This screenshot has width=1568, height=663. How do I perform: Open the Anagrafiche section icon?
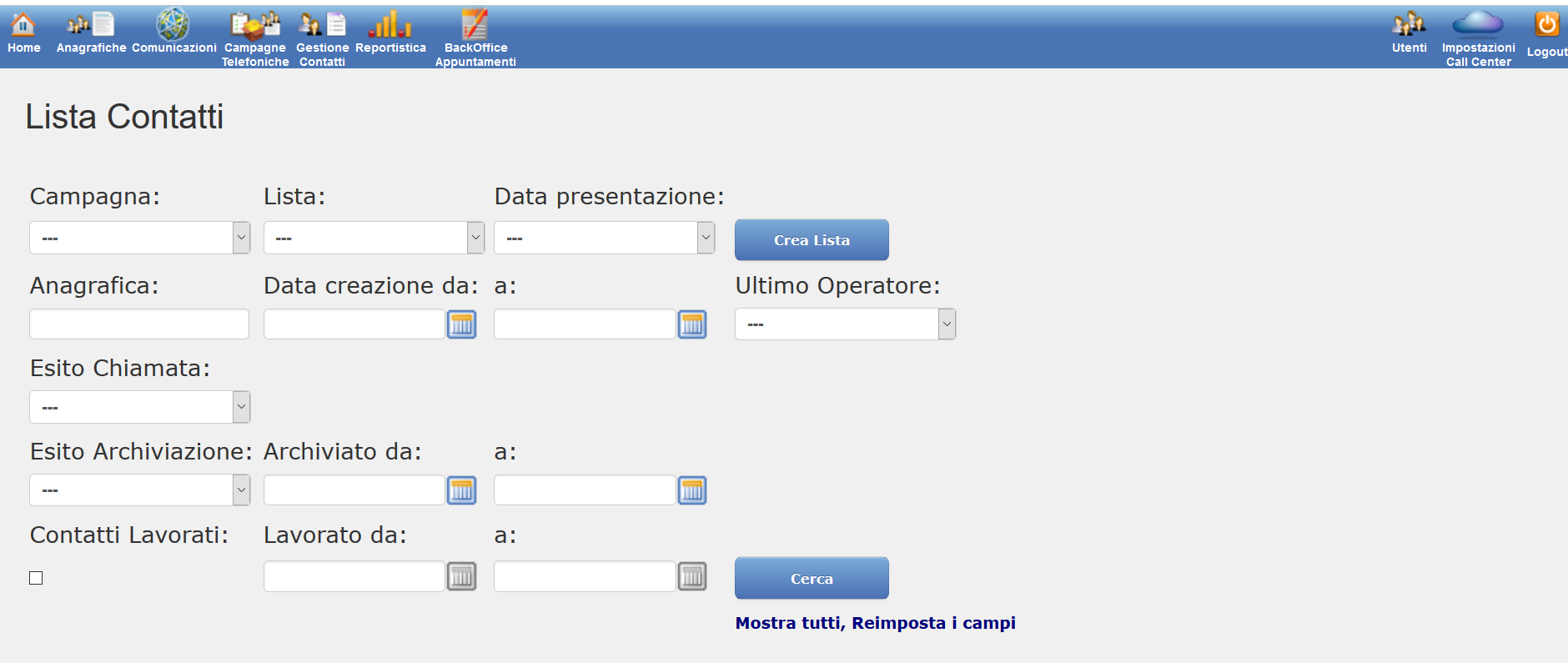91,25
